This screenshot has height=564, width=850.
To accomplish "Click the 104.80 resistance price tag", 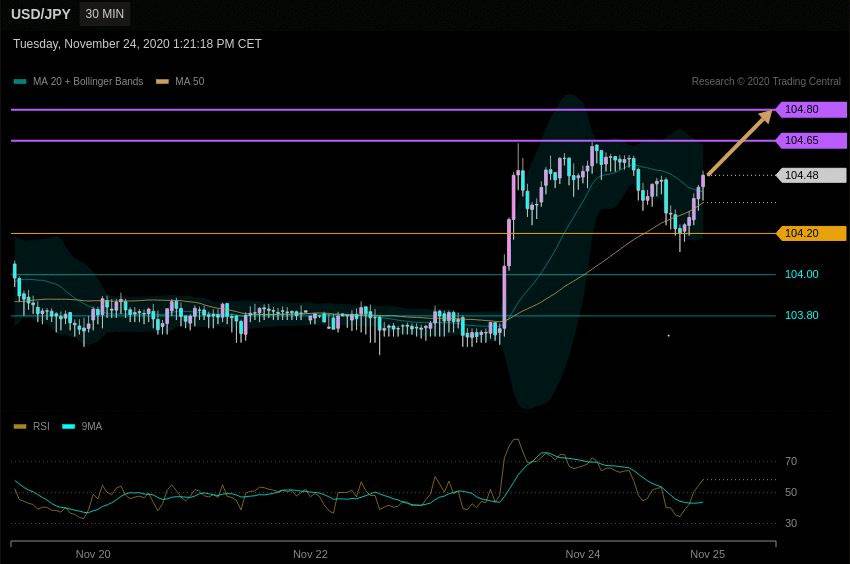I will tap(811, 110).
